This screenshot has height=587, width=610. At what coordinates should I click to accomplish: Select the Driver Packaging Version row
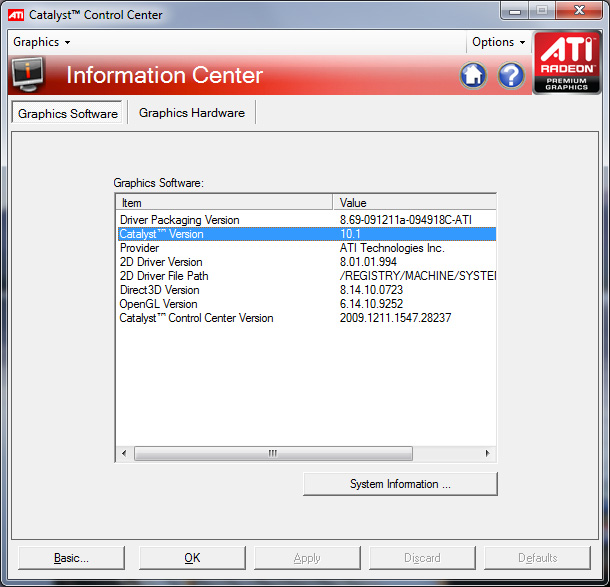[x=307, y=220]
